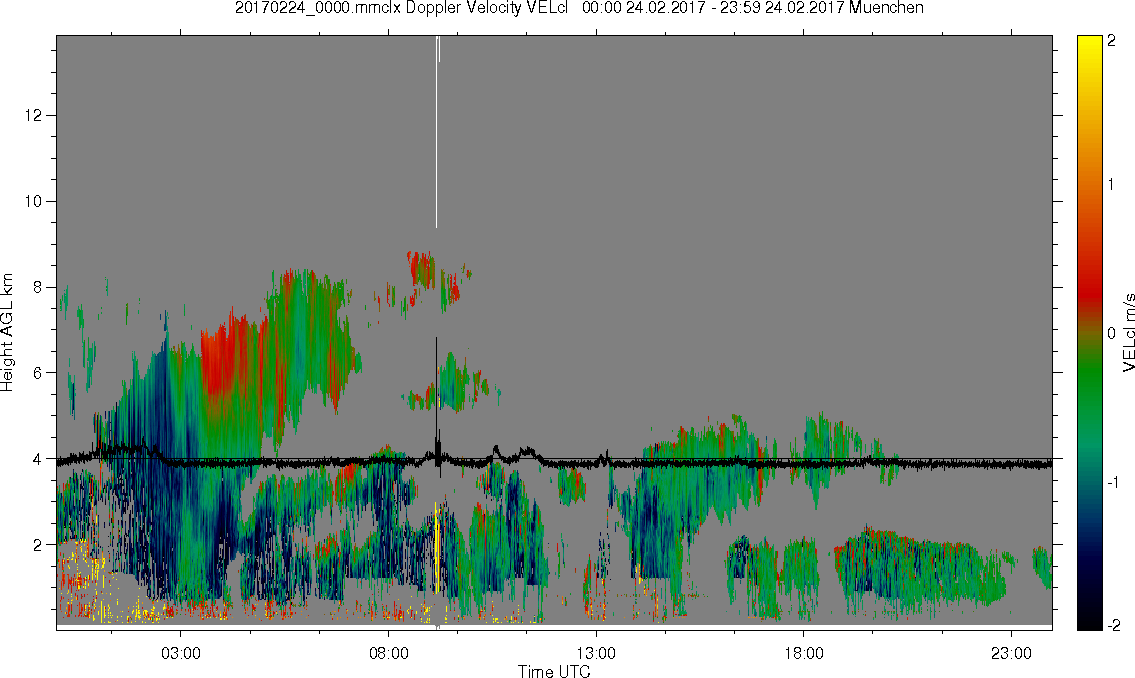1135x678 pixels.
Task: Click the height label '4'
Action: point(38,459)
